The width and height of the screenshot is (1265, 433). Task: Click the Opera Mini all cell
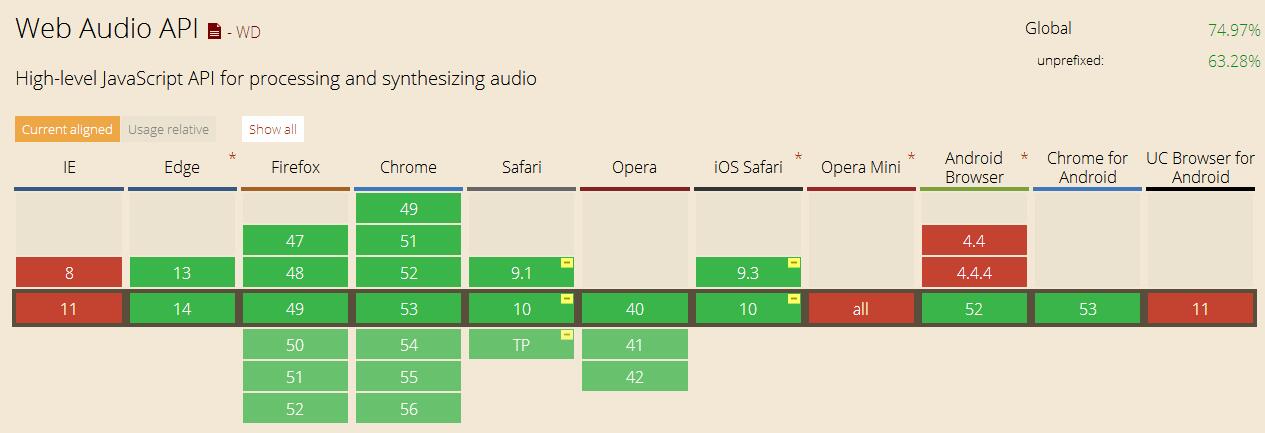click(861, 309)
